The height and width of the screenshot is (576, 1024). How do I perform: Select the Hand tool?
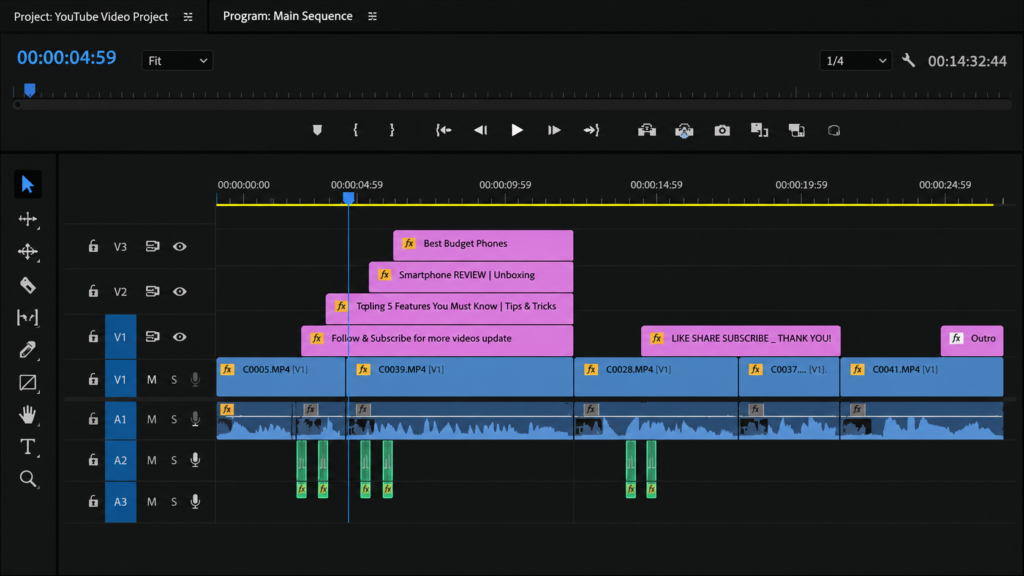tap(27, 415)
